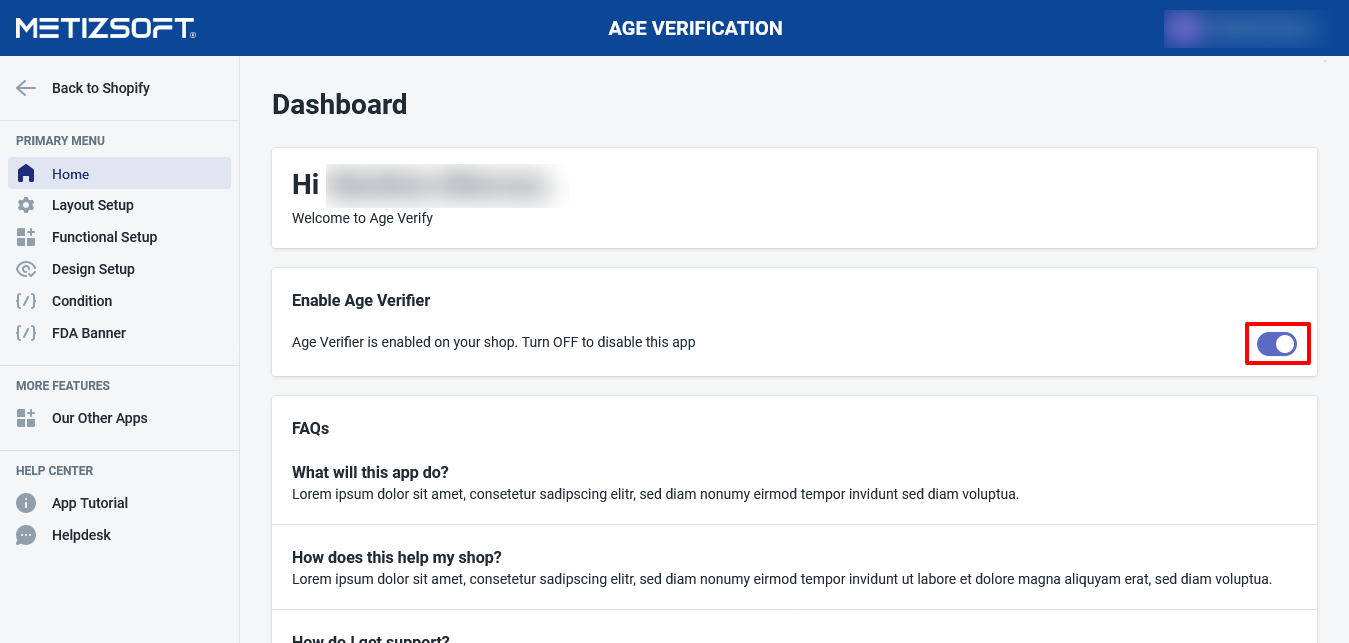1349x643 pixels.
Task: Go to the Functional Setup page
Action: (105, 237)
